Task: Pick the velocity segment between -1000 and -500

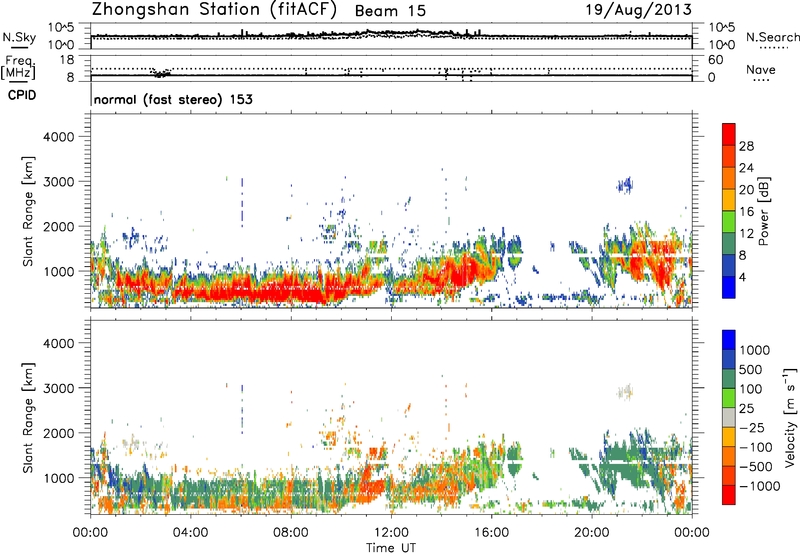Action: pyautogui.click(x=729, y=476)
